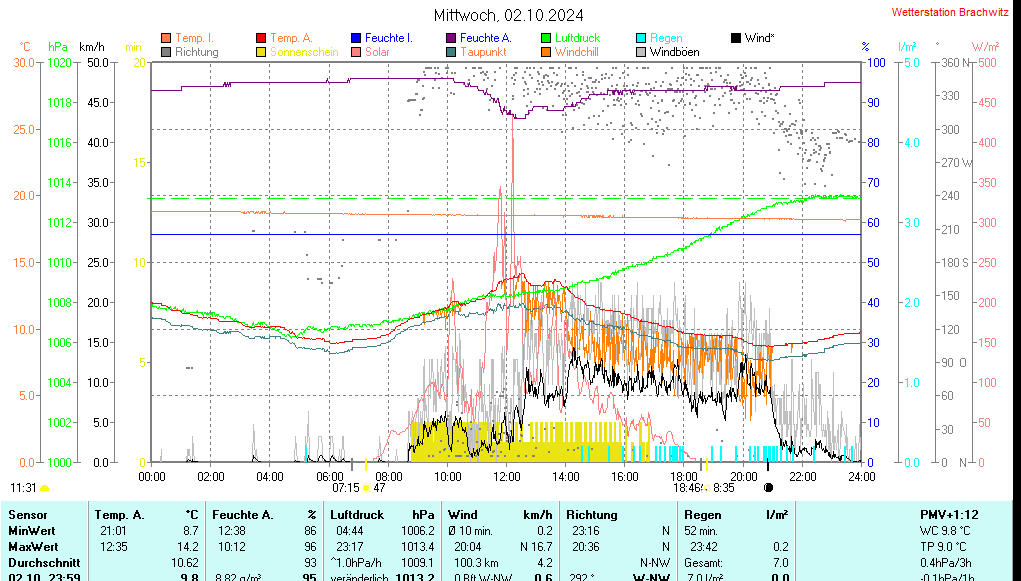Click the sun icon next to 11:31

pyautogui.click(x=45, y=488)
